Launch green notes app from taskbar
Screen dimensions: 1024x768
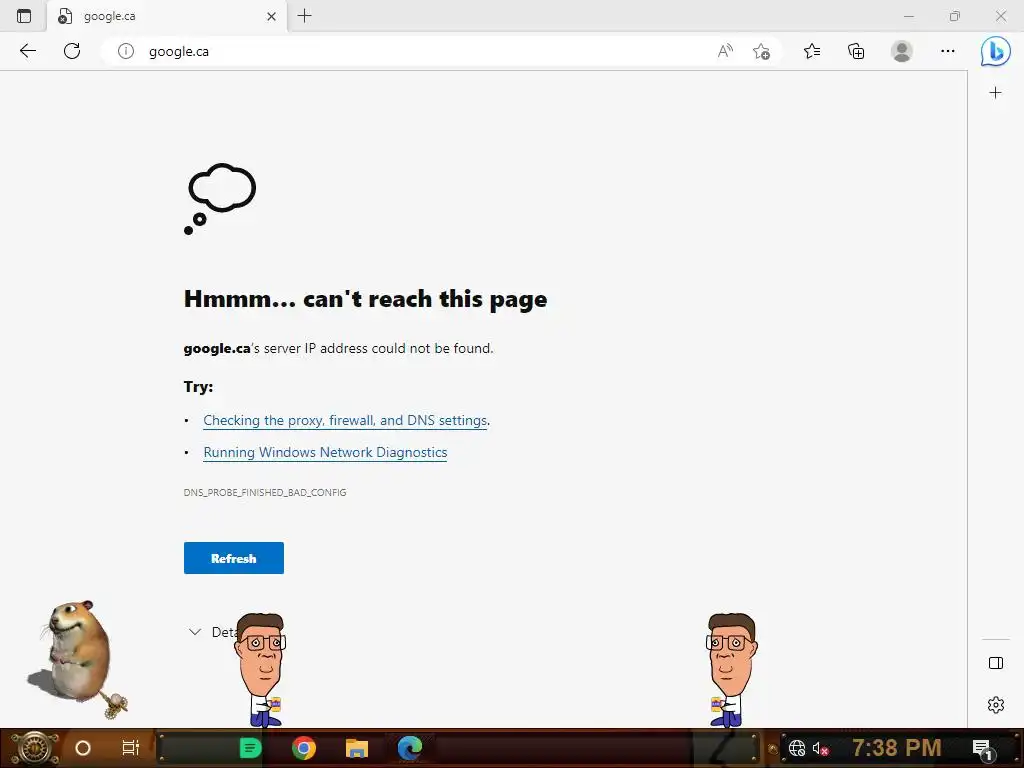click(250, 748)
